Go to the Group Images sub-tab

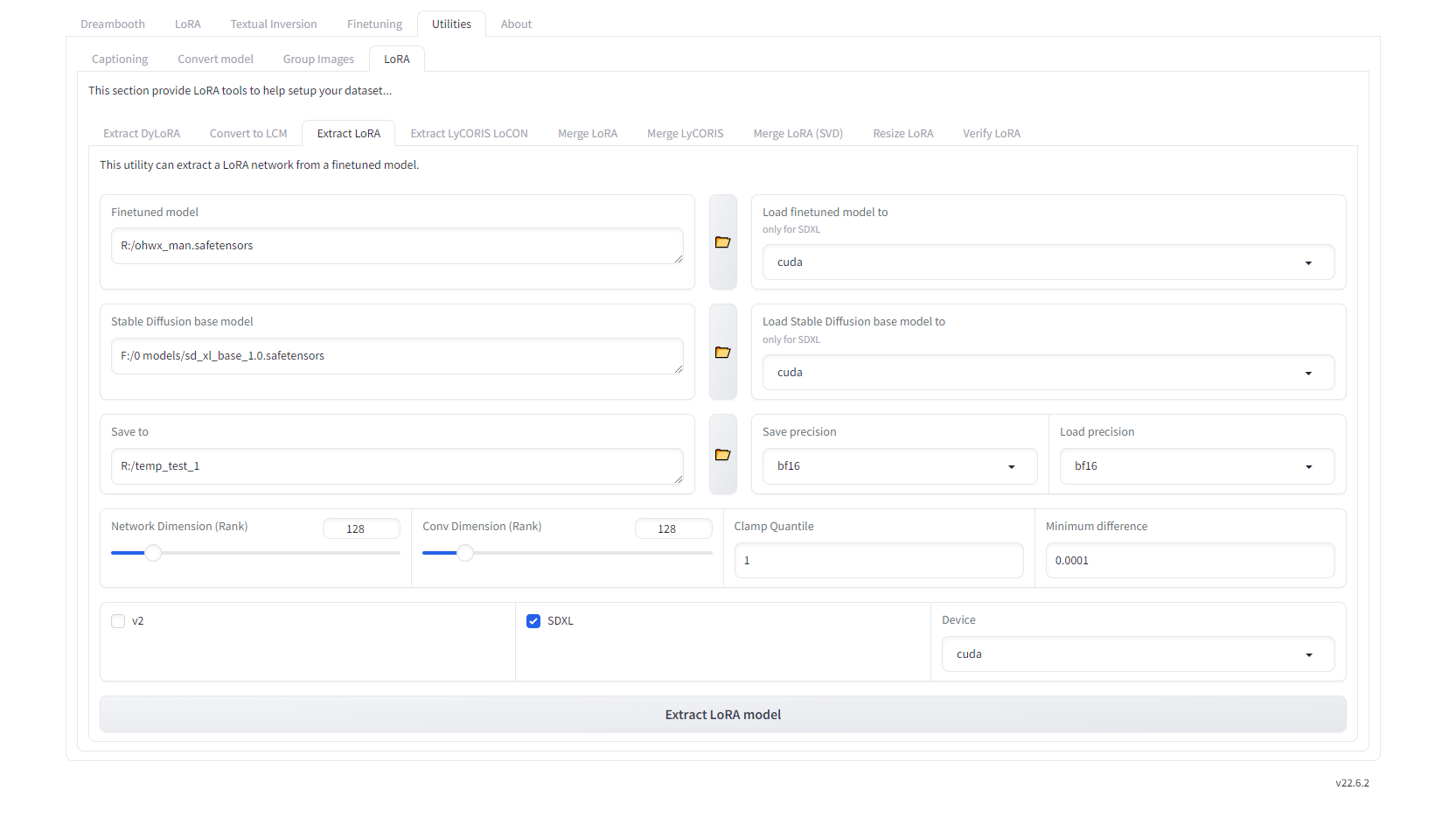point(318,59)
